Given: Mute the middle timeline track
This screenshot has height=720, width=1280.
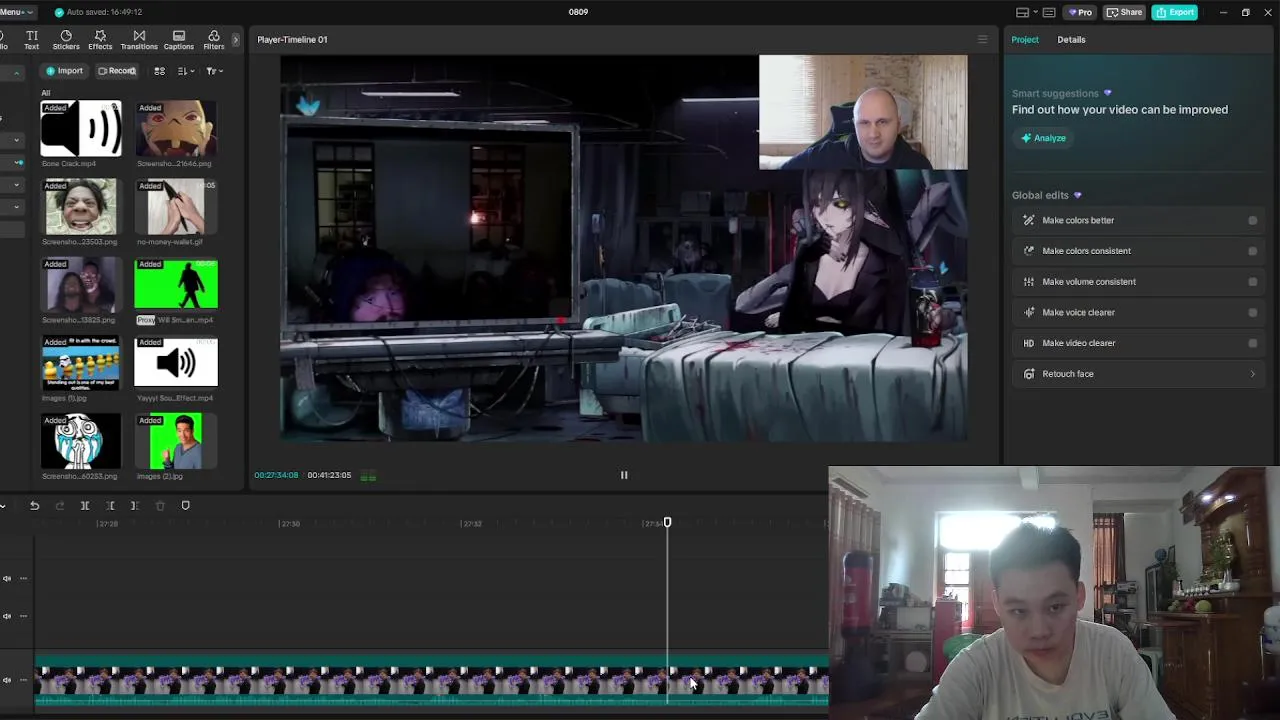Looking at the screenshot, I should click(7, 616).
